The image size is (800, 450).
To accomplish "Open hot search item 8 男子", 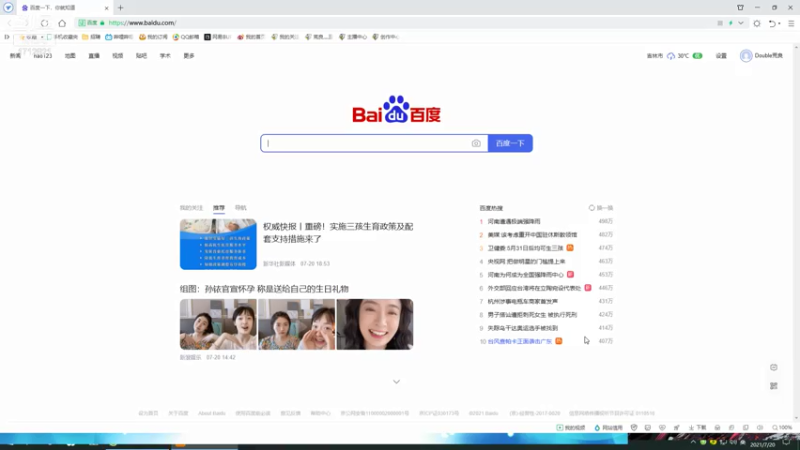I will 532,315.
